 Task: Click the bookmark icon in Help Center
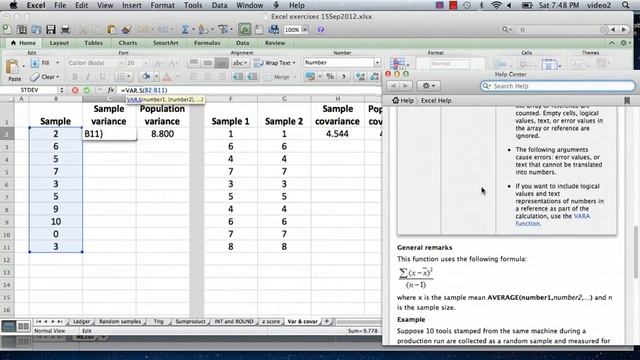pos(627,100)
